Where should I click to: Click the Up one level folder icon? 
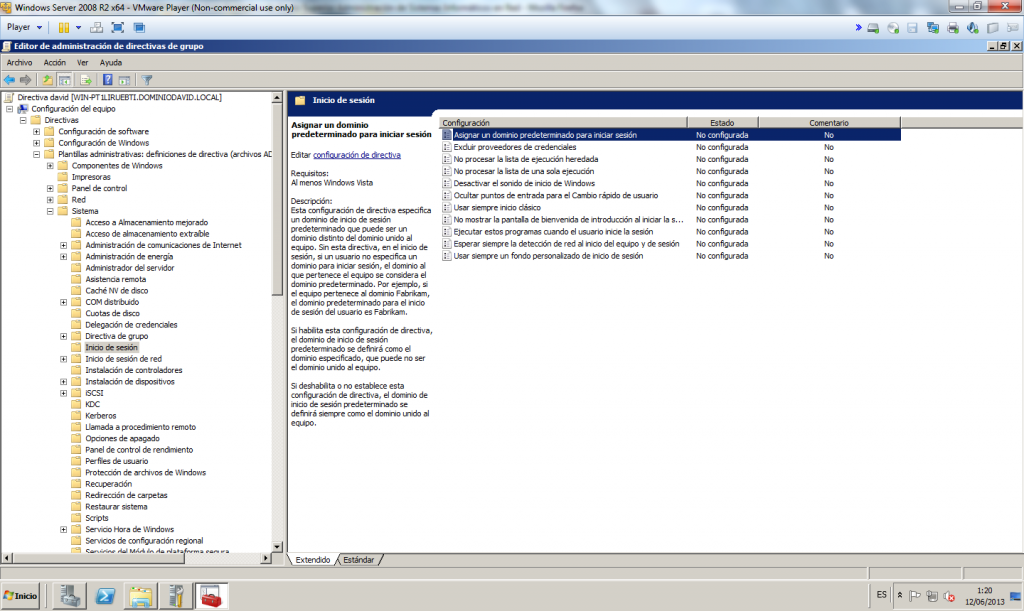[47, 79]
